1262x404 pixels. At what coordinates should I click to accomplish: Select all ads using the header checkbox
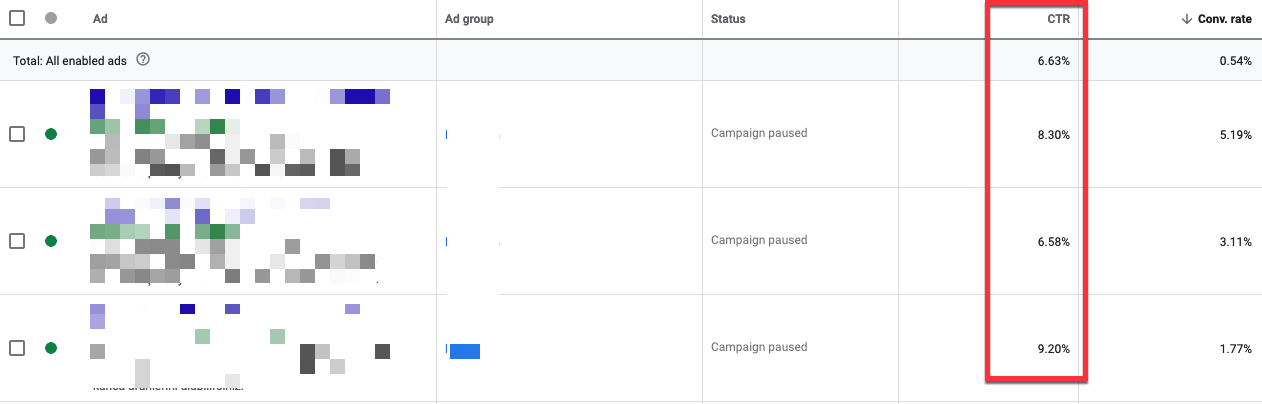17,18
